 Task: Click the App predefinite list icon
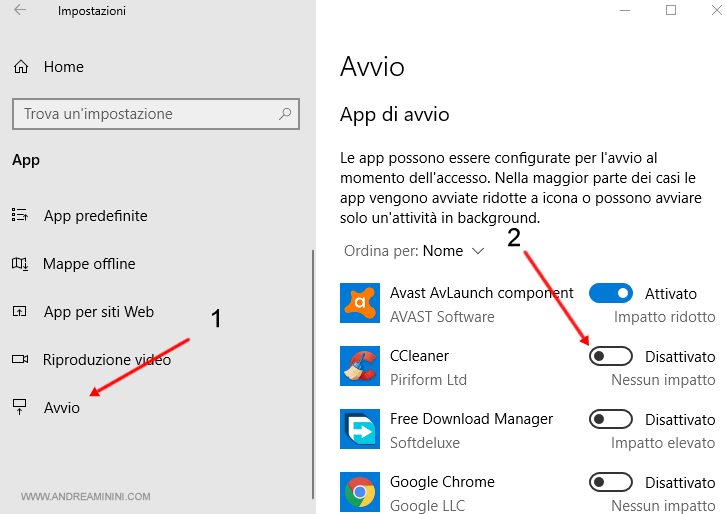pyautogui.click(x=19, y=215)
